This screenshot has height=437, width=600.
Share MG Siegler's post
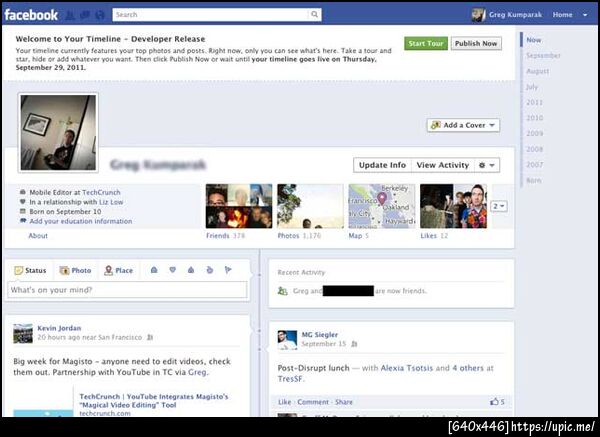[x=344, y=402]
